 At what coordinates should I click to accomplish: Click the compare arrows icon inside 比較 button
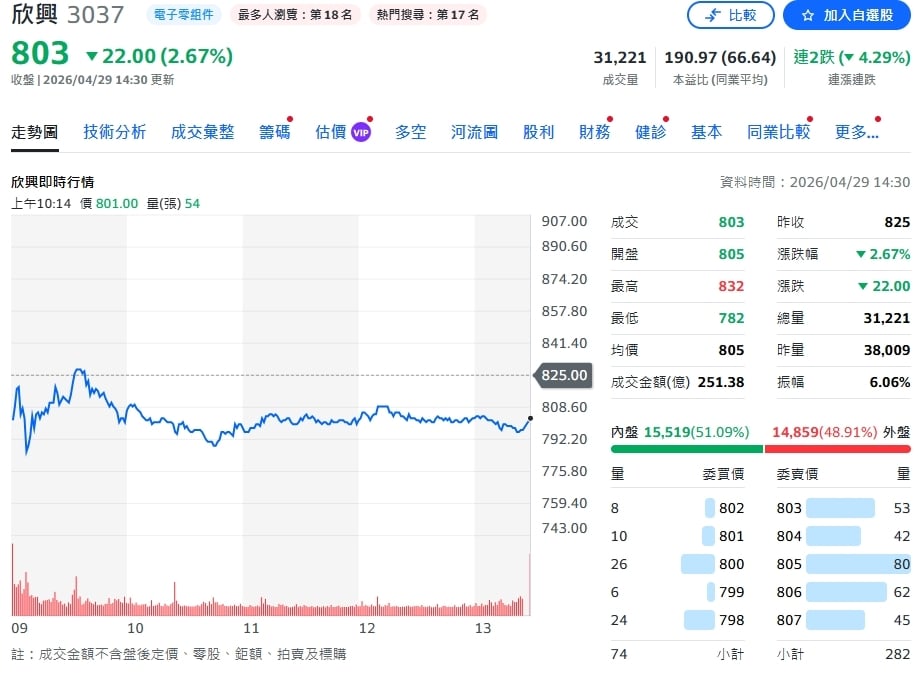pos(712,15)
